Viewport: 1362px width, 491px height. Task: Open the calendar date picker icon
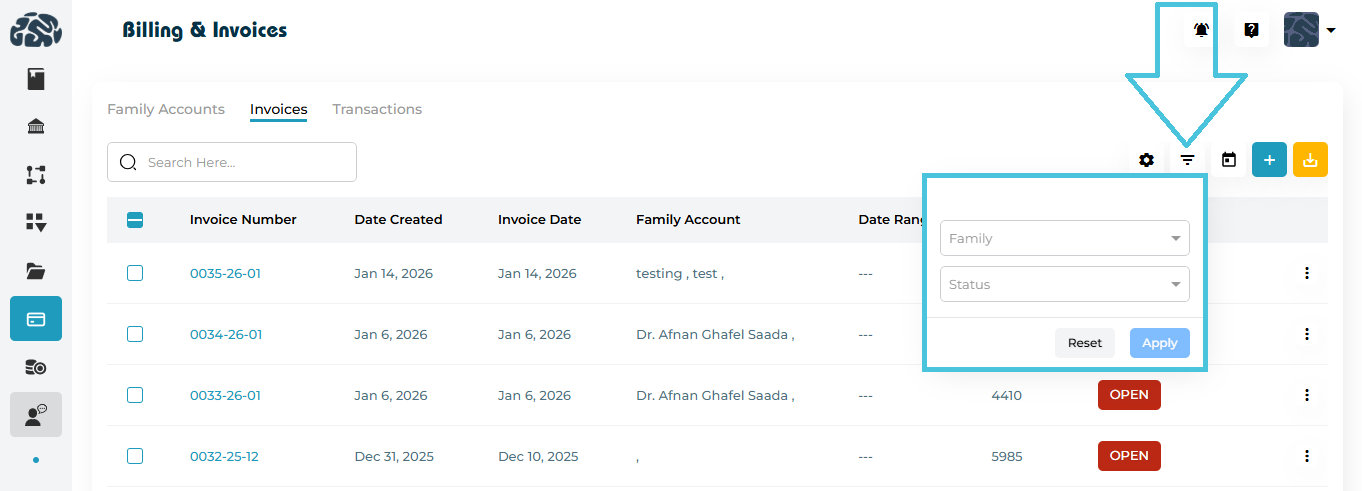1229,160
